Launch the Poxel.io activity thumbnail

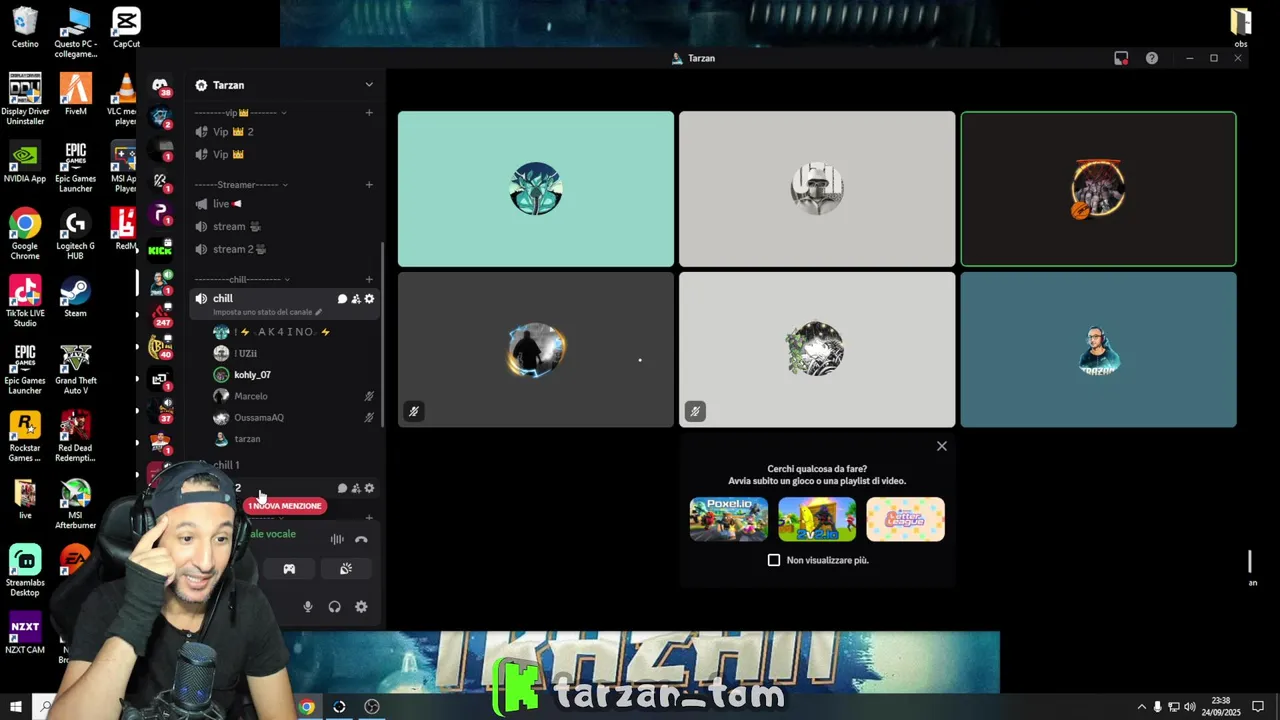729,519
